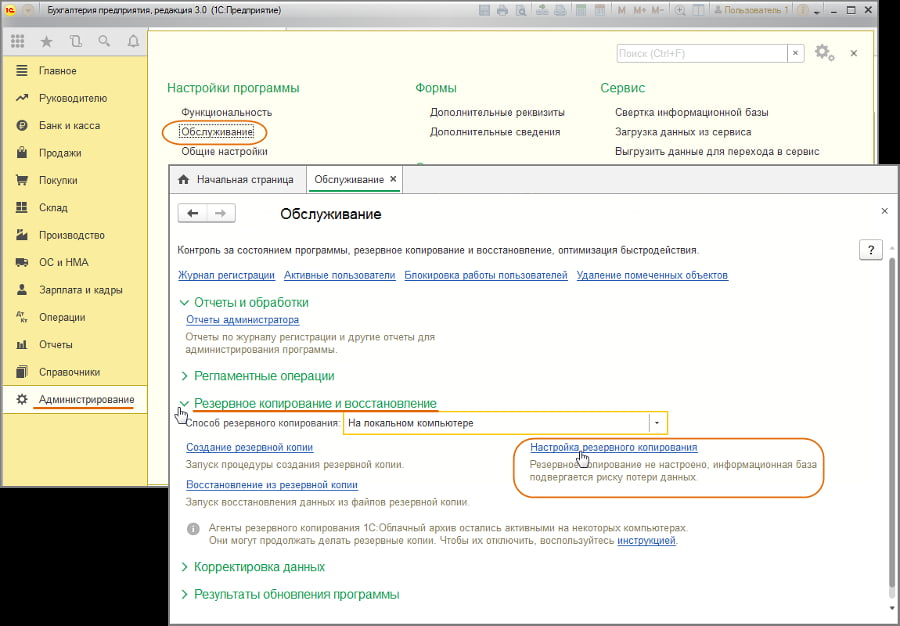Open the history icon in top panel

point(76,42)
